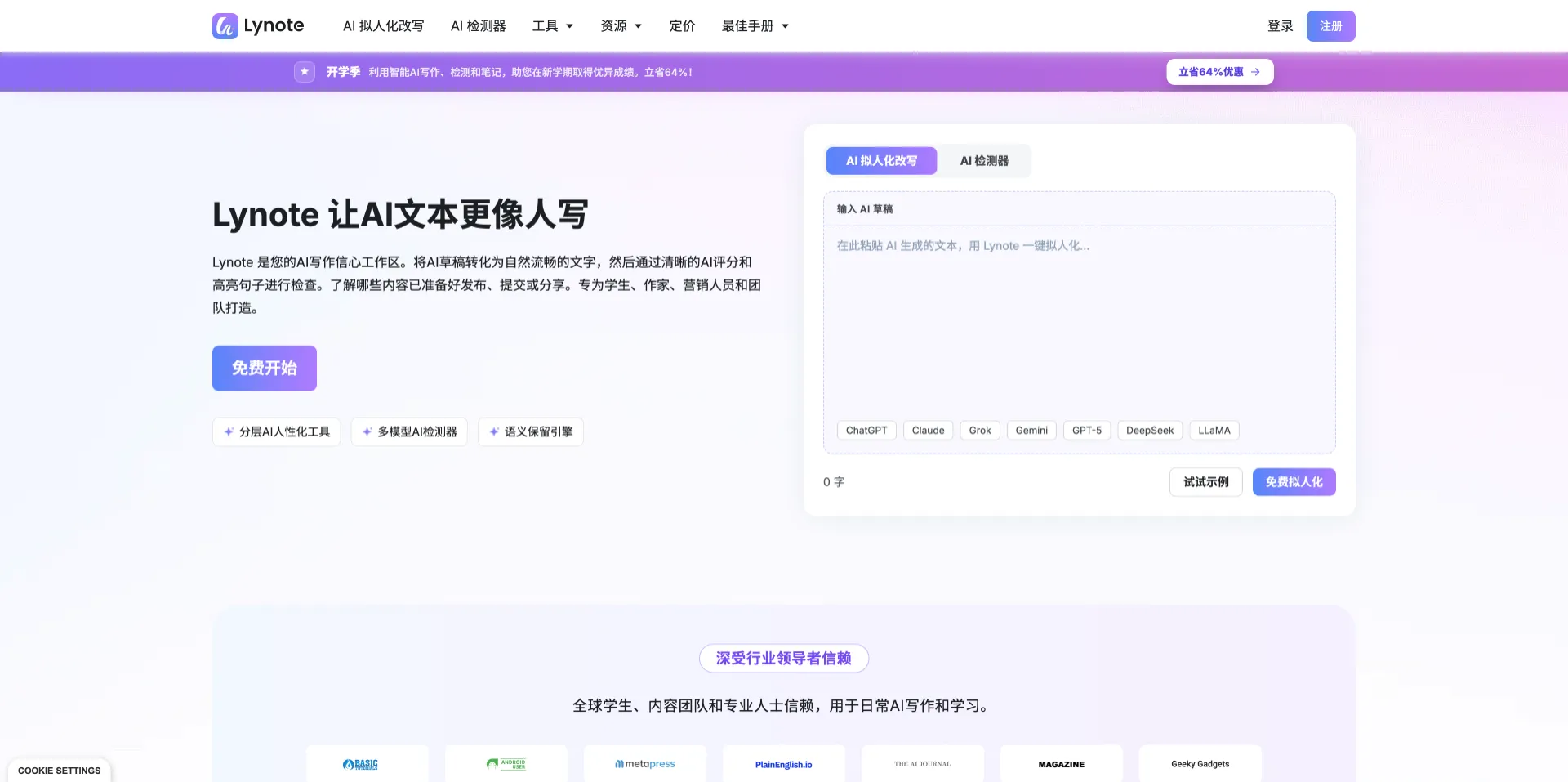Click the 多模型AI检测器 feature tag
1568x782 pixels.
click(x=409, y=431)
